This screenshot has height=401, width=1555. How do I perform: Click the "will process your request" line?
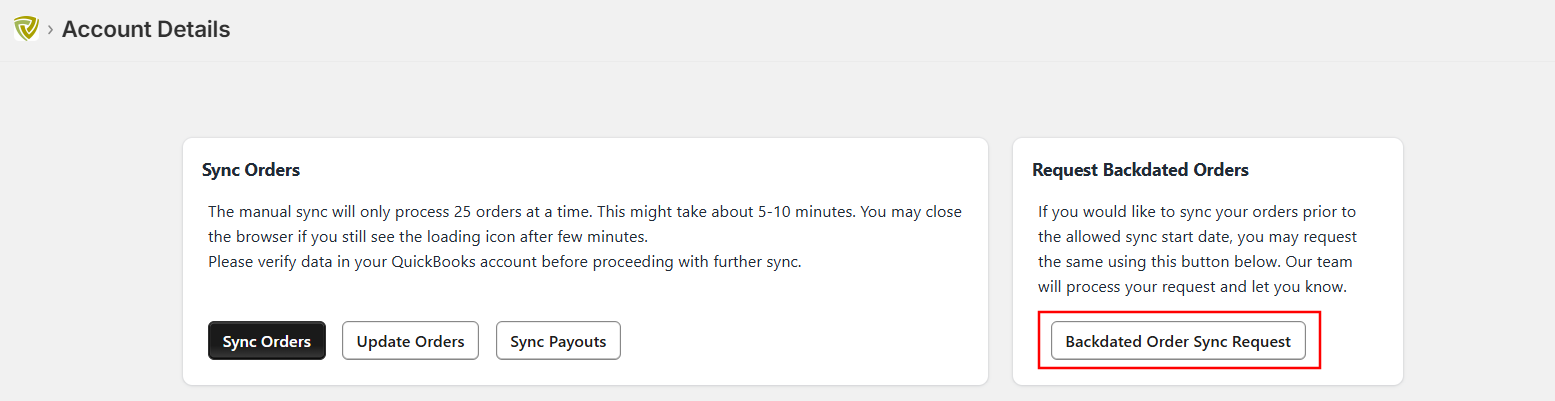1193,287
